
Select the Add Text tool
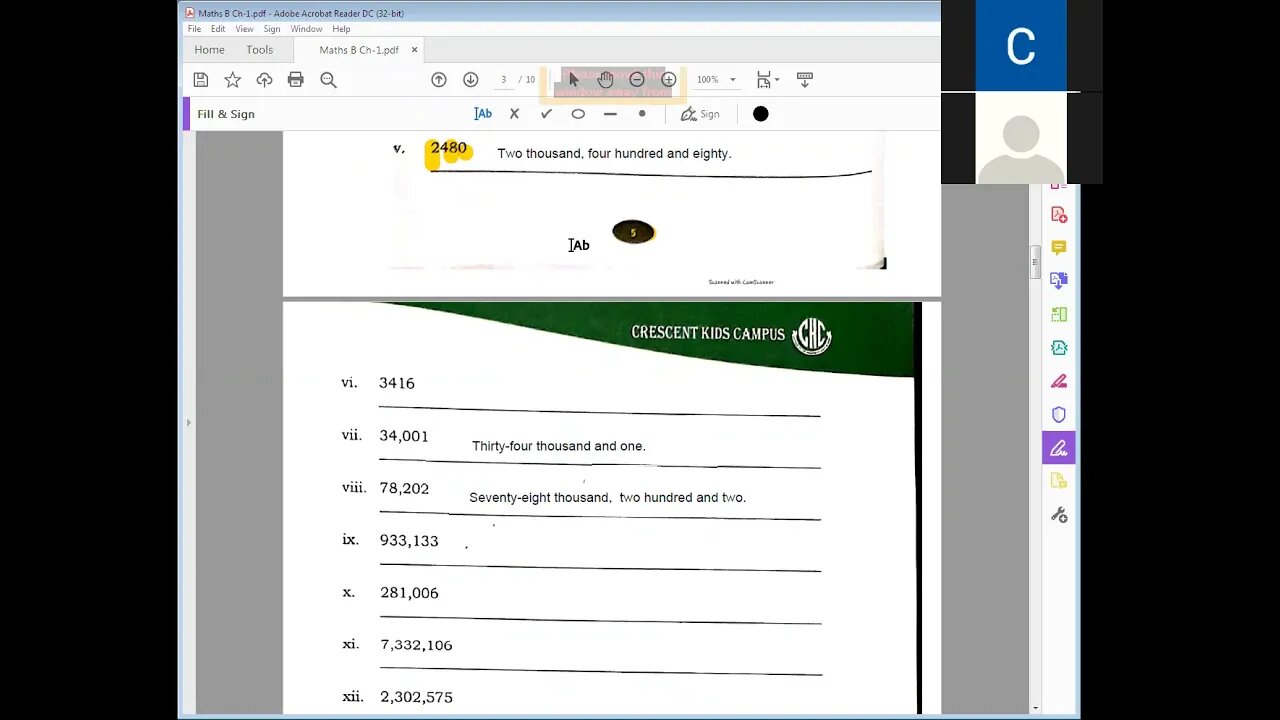[x=483, y=114]
